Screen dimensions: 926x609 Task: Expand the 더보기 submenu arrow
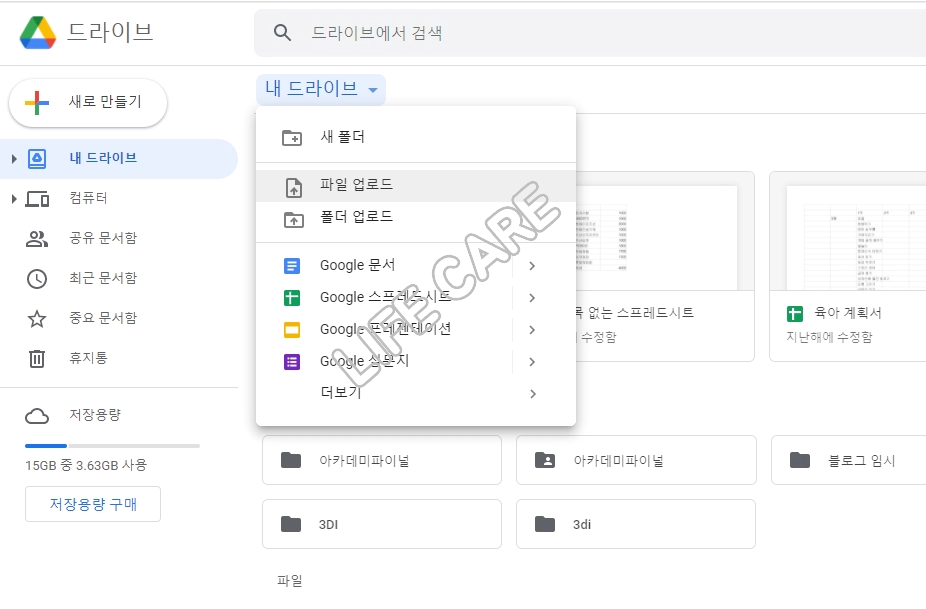(533, 394)
